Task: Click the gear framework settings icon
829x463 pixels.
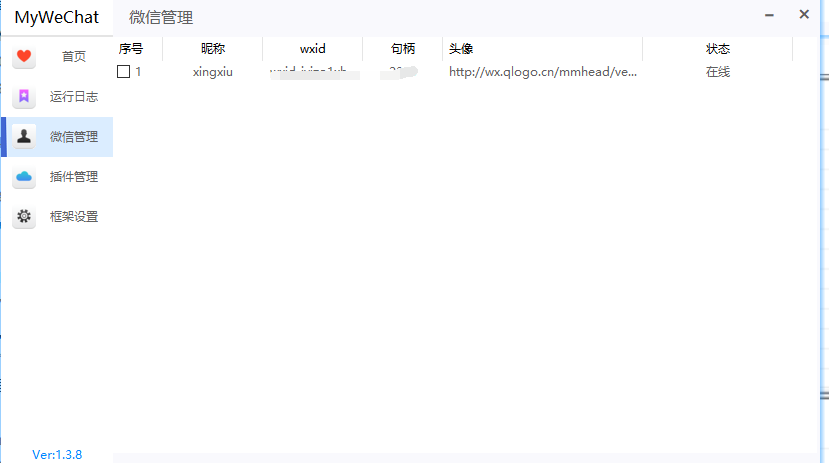Action: (24, 216)
